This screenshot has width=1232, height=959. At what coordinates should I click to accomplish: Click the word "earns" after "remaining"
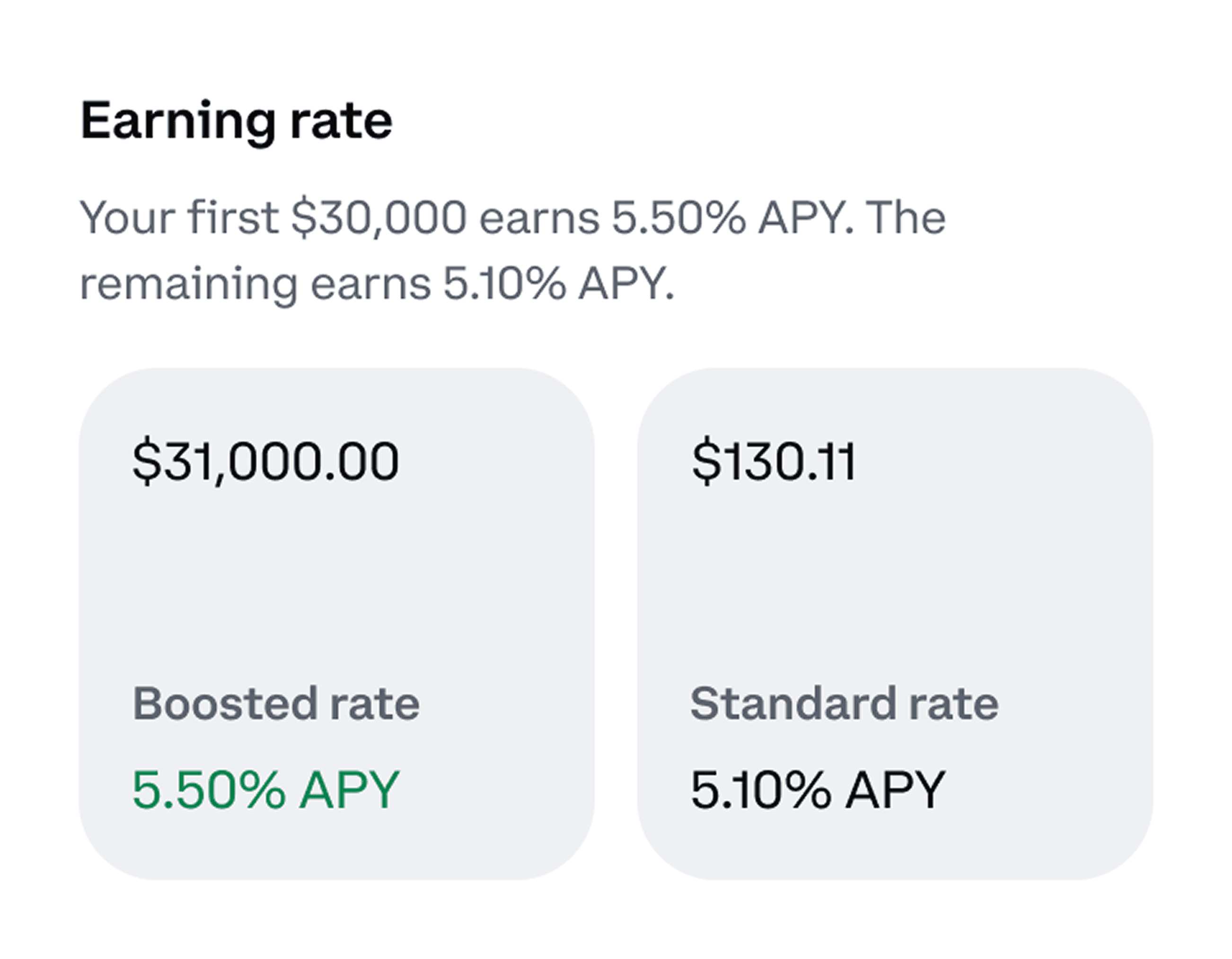370,285
